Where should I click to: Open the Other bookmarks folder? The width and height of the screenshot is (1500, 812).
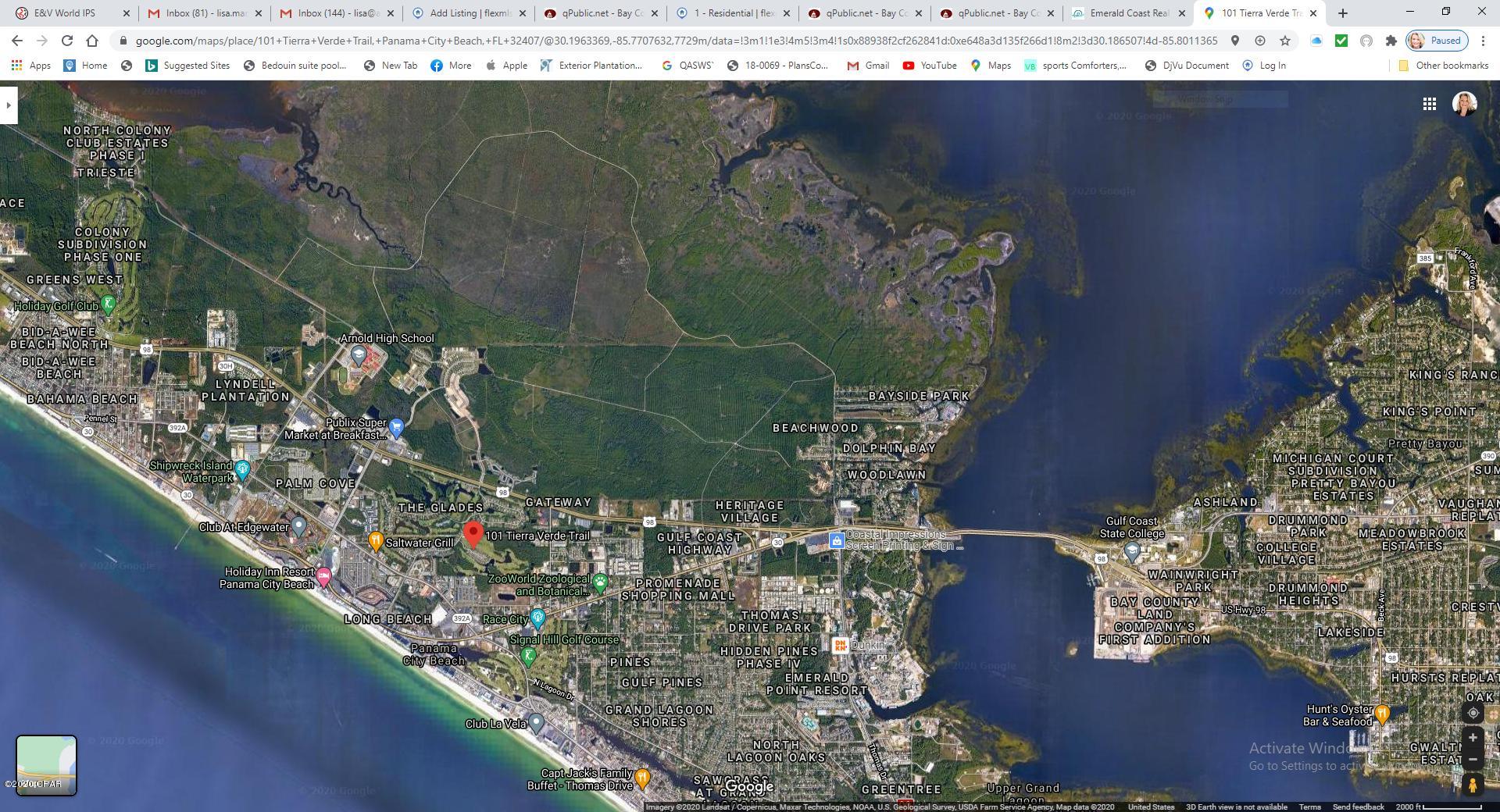point(1443,66)
